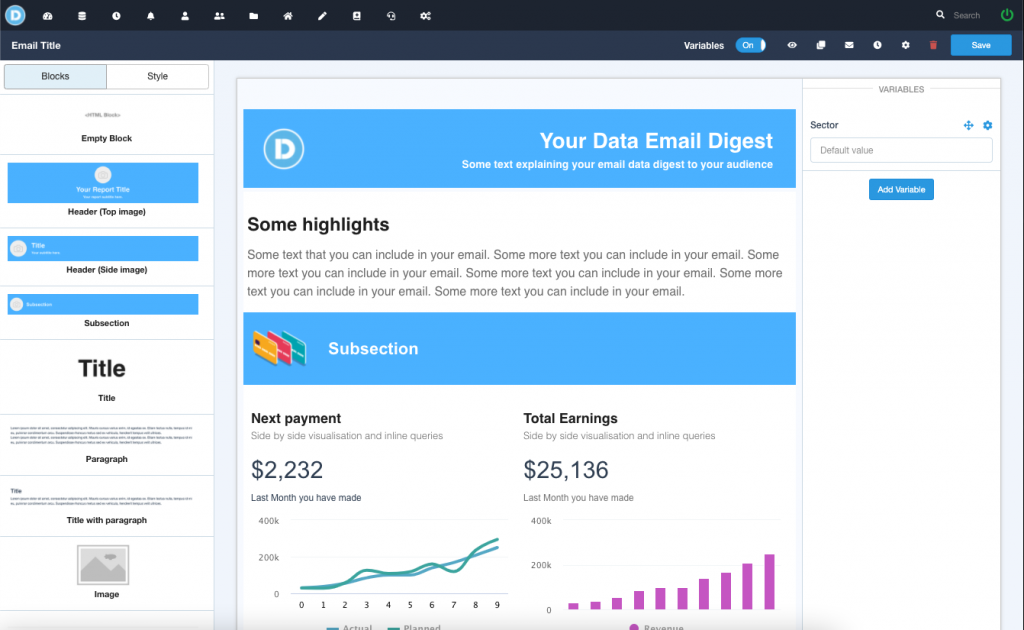Click the Sector default value field

pyautogui.click(x=901, y=150)
